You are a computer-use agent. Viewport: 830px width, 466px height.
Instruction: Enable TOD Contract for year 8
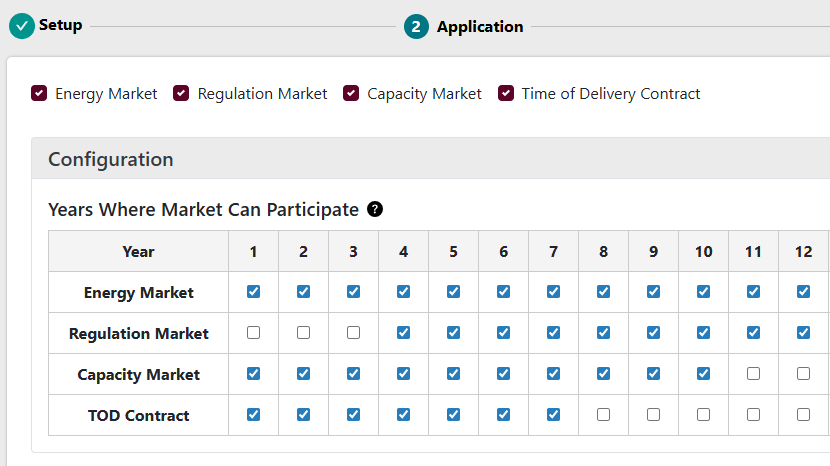pos(603,415)
